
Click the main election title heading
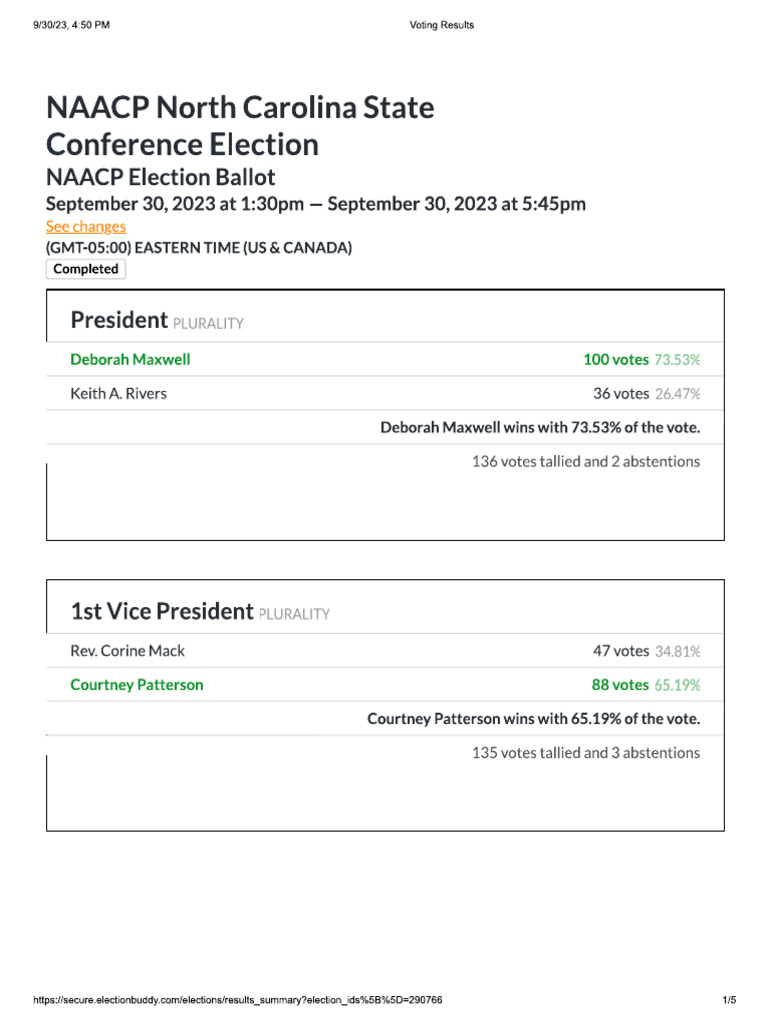click(x=240, y=125)
